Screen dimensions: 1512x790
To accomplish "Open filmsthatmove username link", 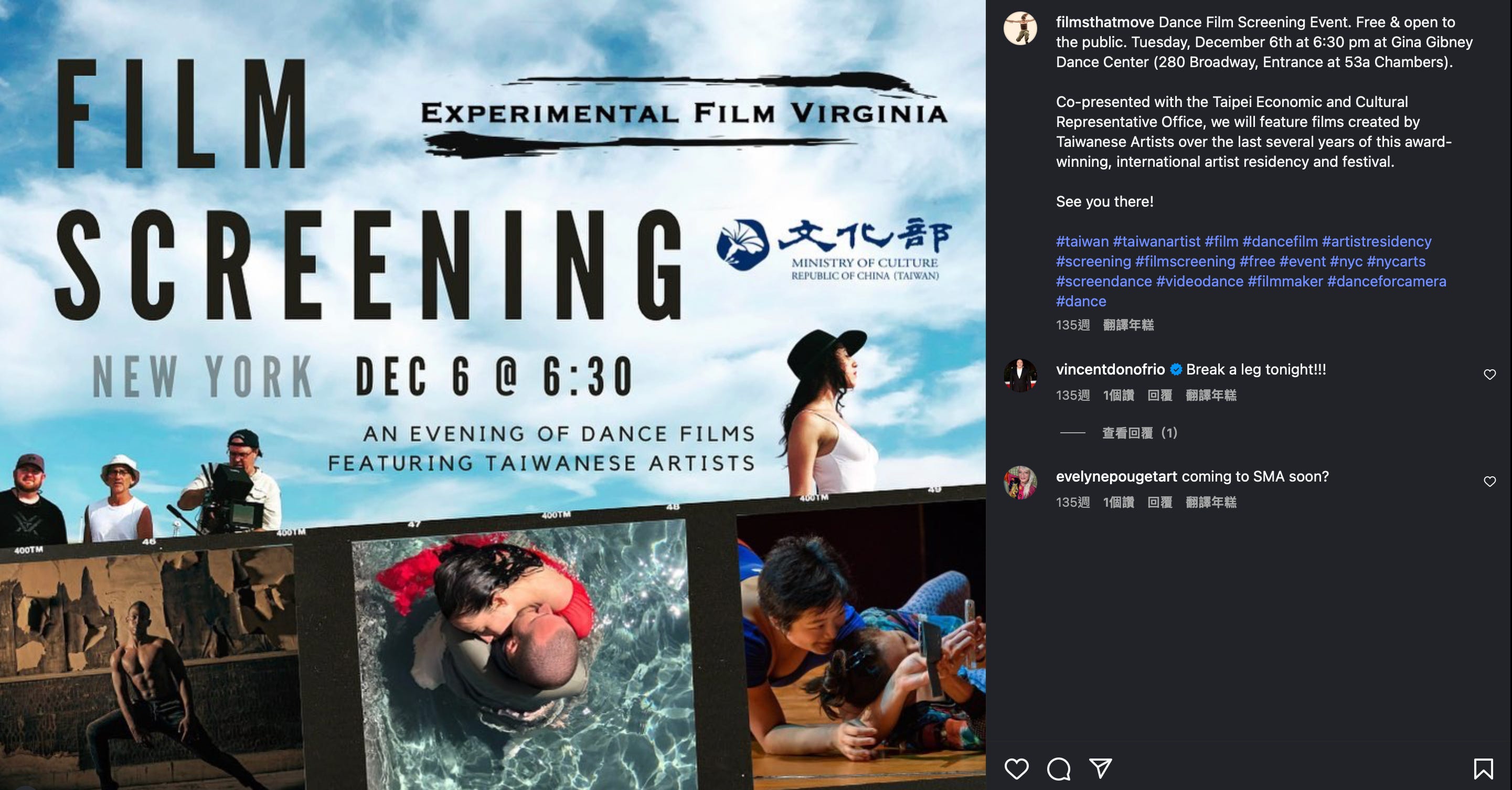I will click(x=1105, y=23).
